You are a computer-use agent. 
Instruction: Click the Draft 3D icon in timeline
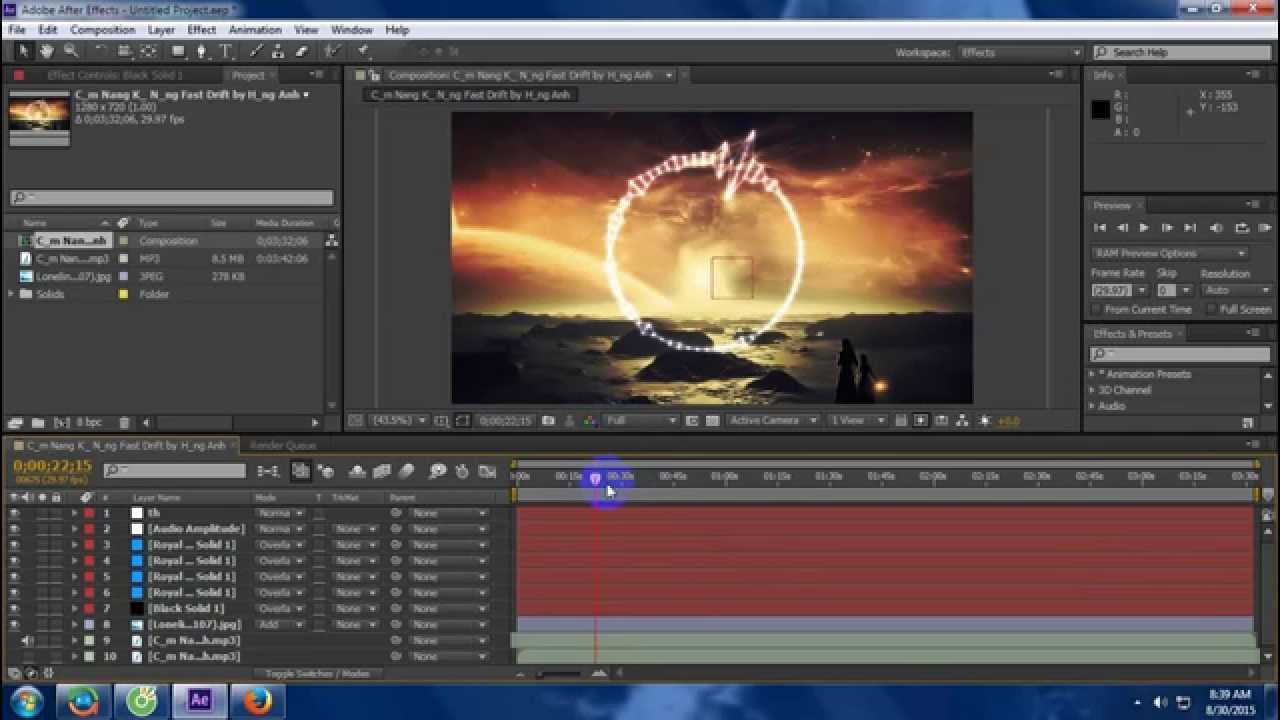[x=326, y=471]
